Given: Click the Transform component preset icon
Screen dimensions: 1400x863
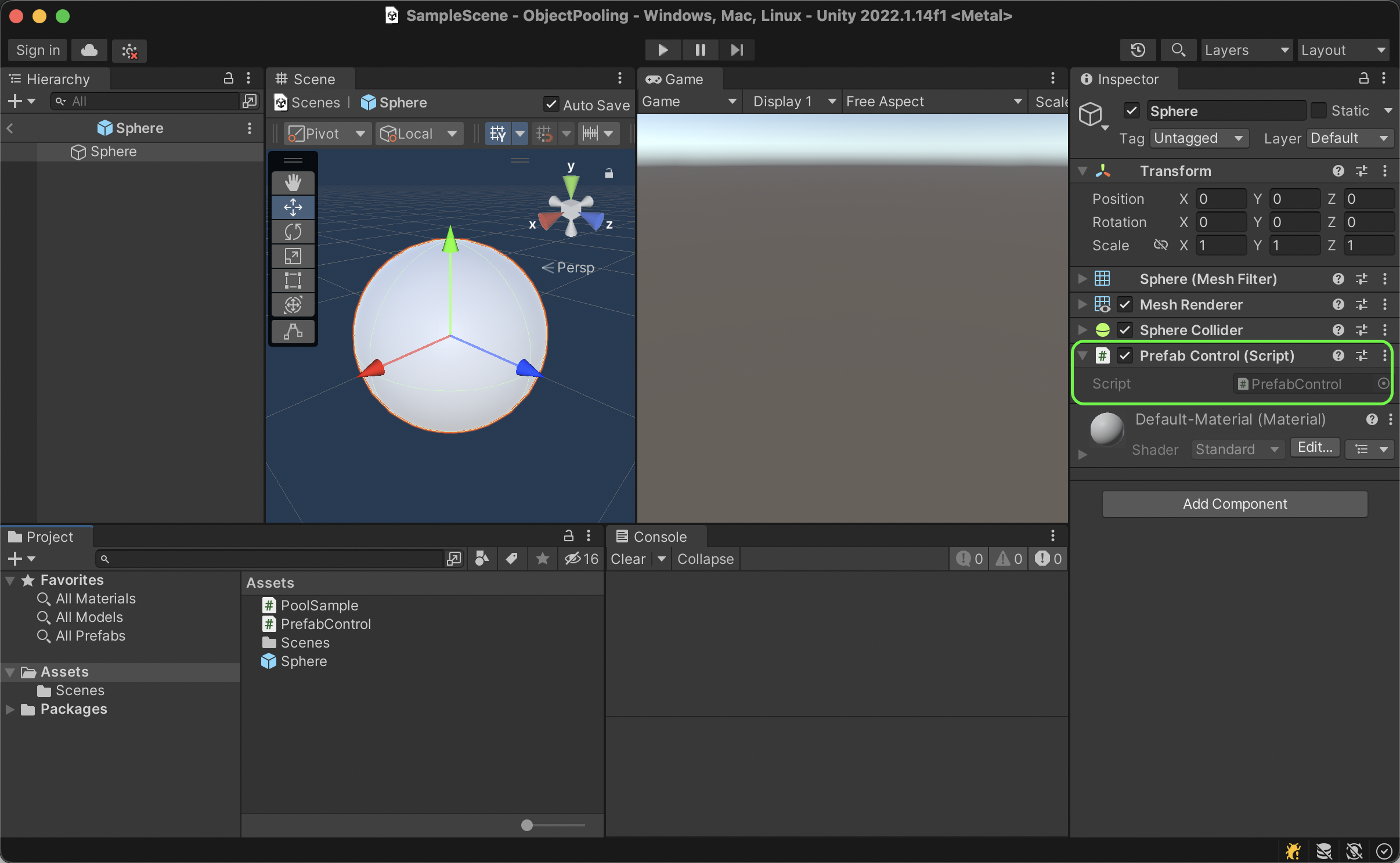Looking at the screenshot, I should click(1362, 171).
